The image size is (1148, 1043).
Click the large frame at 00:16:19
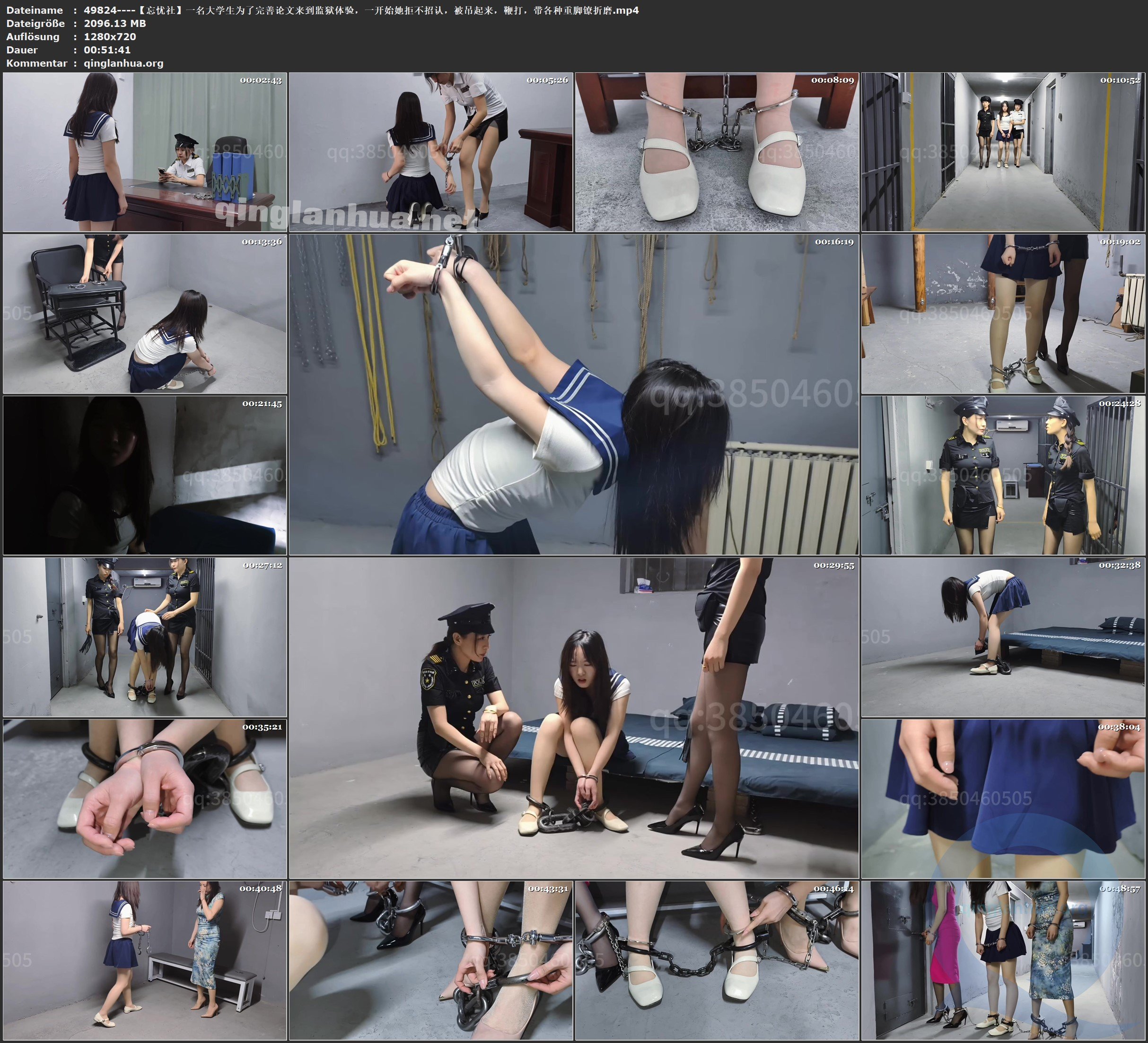click(574, 394)
